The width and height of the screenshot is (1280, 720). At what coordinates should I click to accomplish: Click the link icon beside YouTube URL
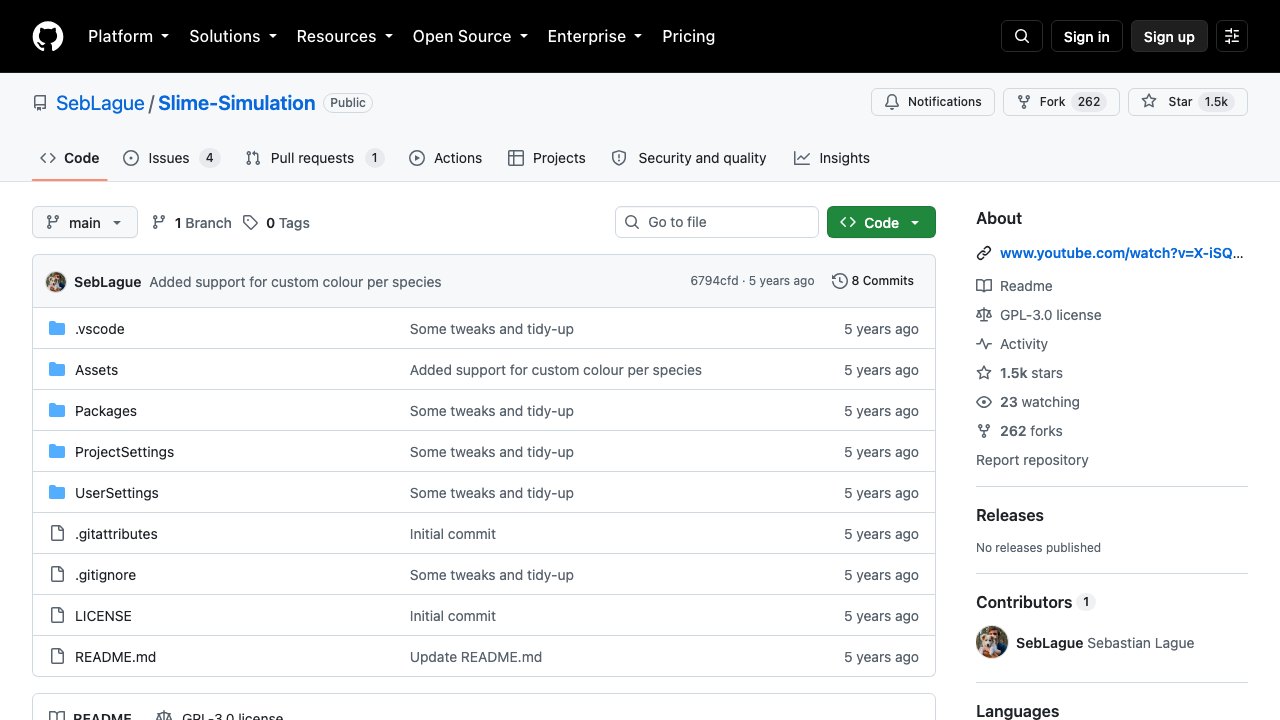click(x=984, y=253)
